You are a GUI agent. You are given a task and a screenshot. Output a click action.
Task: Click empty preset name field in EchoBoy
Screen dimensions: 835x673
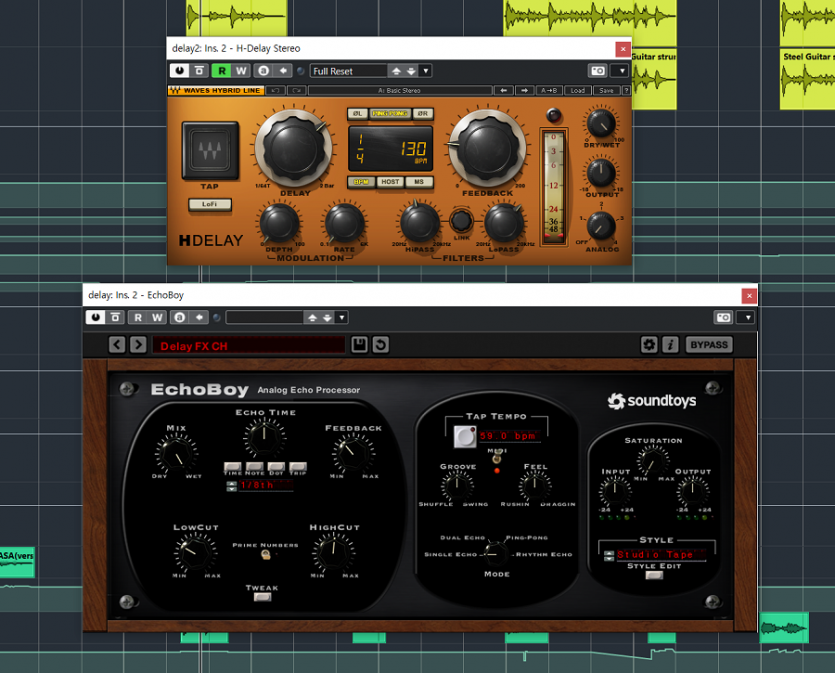point(264,317)
